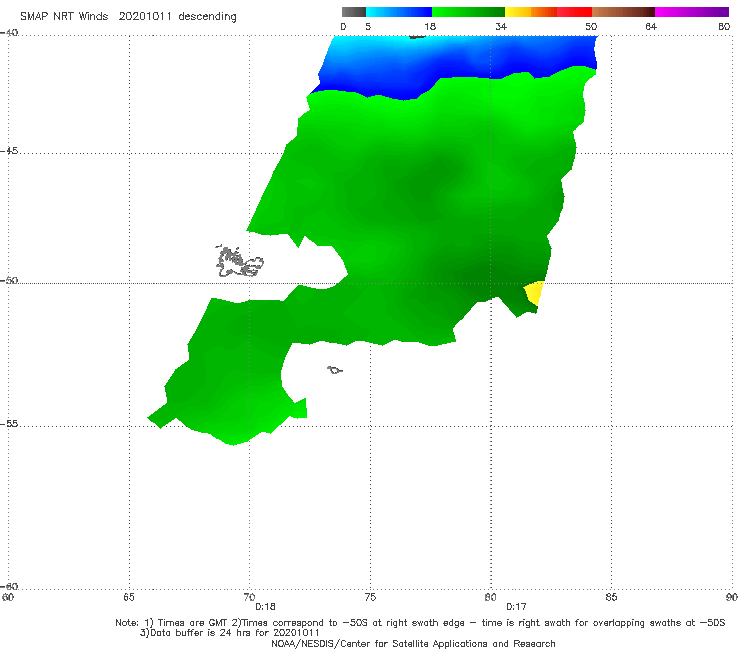Click the green segment of the color bar
Image resolution: width=740 pixels, height=650 pixels.
coord(468,12)
